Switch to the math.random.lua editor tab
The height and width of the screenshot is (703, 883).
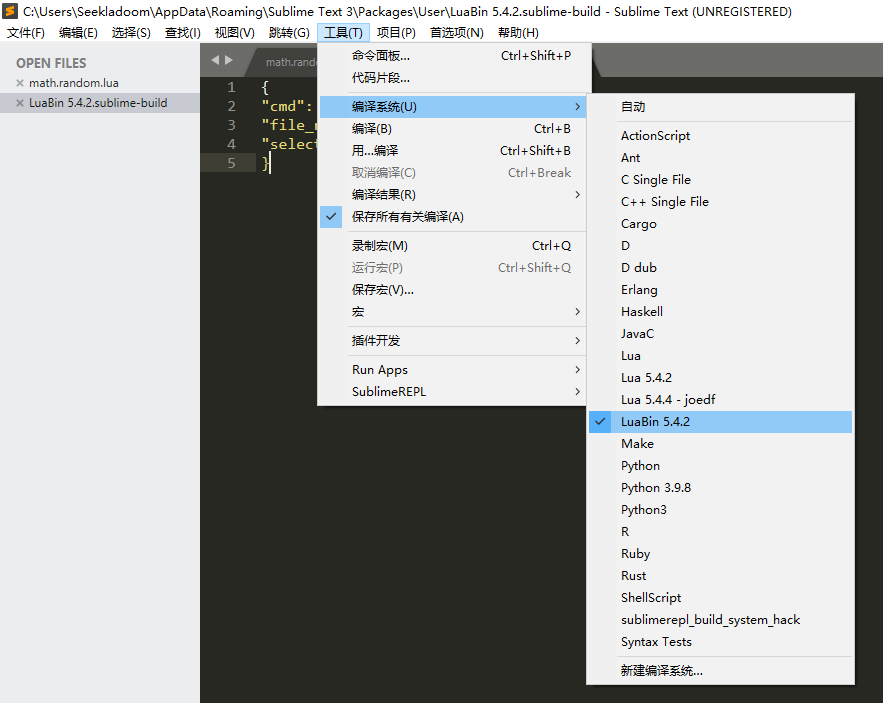pos(290,62)
